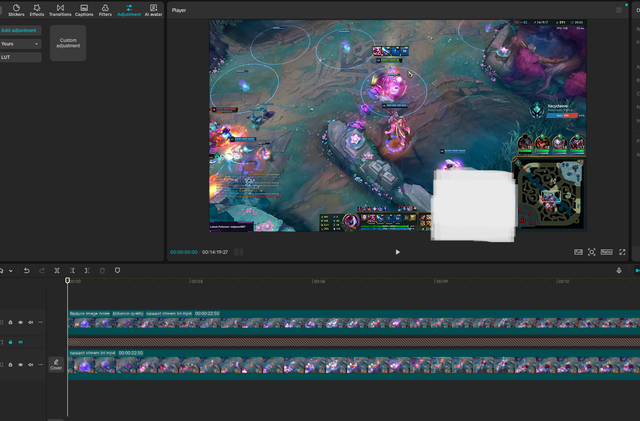
Task: Click the 00:09 ruler mark
Action: tap(441, 281)
